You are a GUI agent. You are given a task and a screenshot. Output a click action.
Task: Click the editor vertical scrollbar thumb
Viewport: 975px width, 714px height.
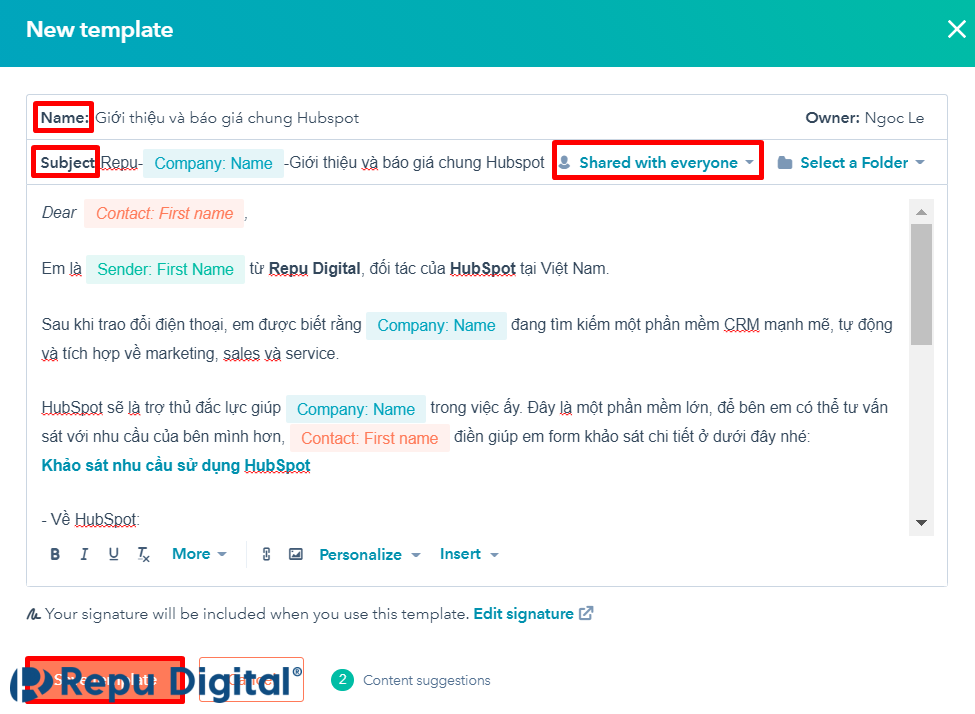tap(922, 284)
